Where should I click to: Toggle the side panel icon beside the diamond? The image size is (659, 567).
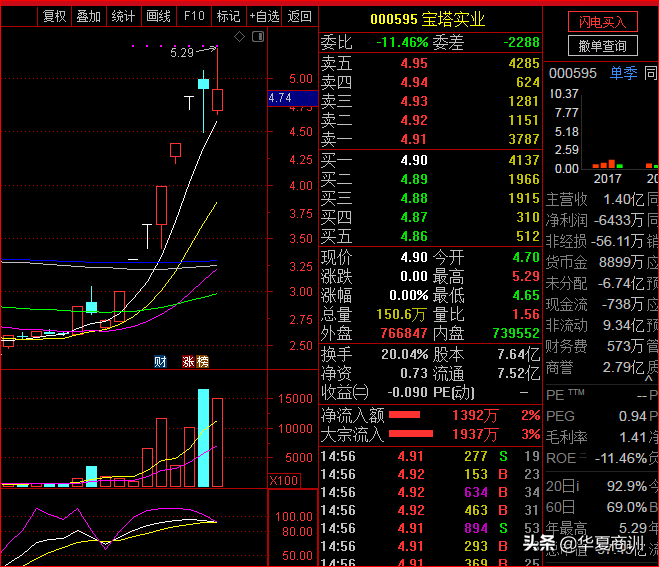point(258,37)
